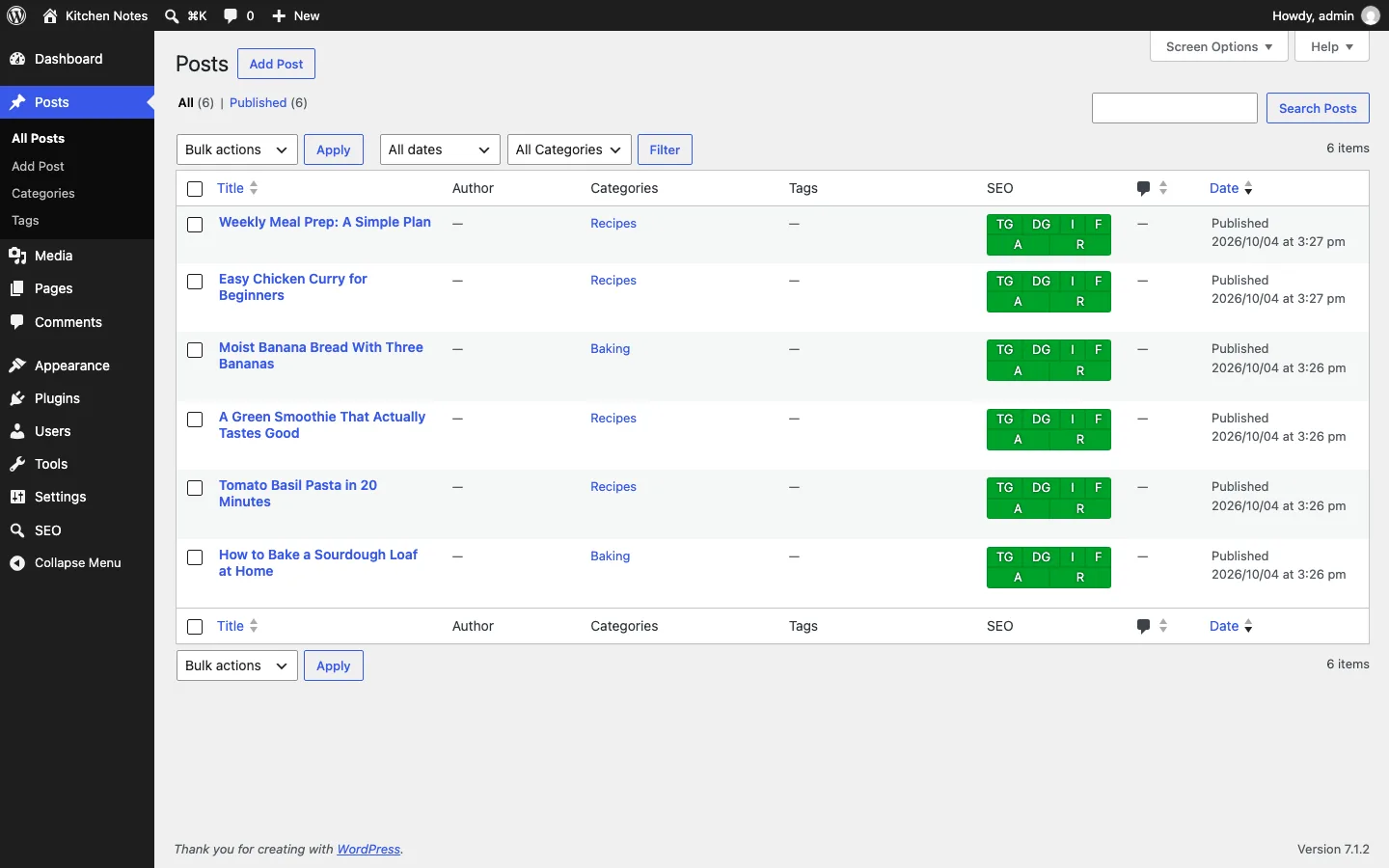Screen dimensions: 1389x868
Task: Visit site via Kitchen Notes home icon
Action: pos(50,15)
